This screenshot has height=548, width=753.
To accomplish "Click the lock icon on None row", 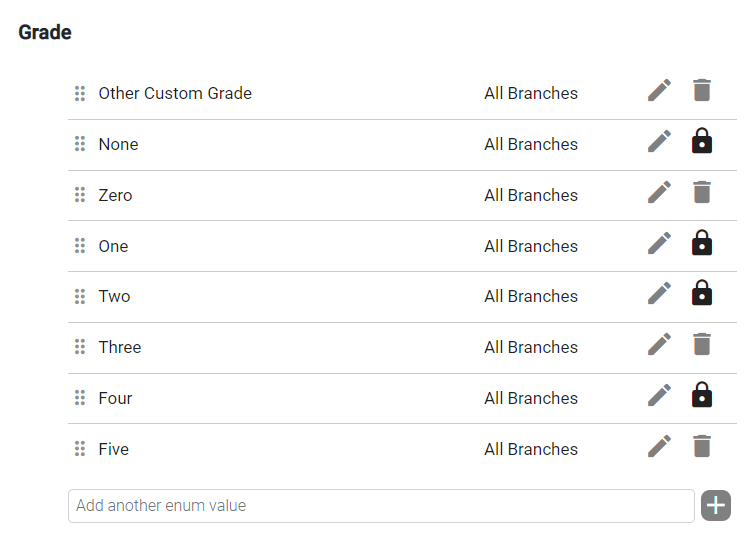I will [702, 141].
